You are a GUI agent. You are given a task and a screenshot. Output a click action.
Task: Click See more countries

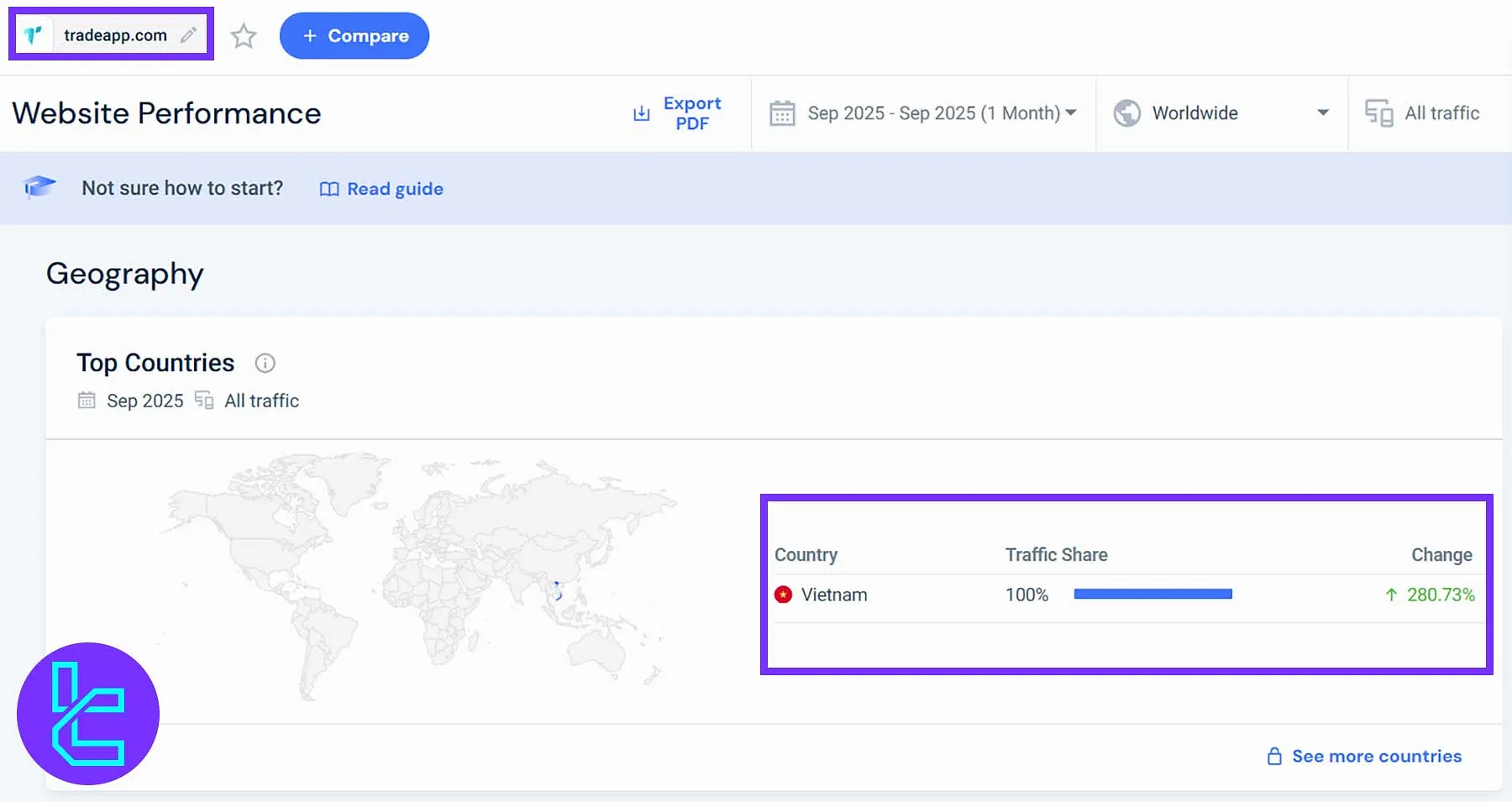pyautogui.click(x=1376, y=756)
